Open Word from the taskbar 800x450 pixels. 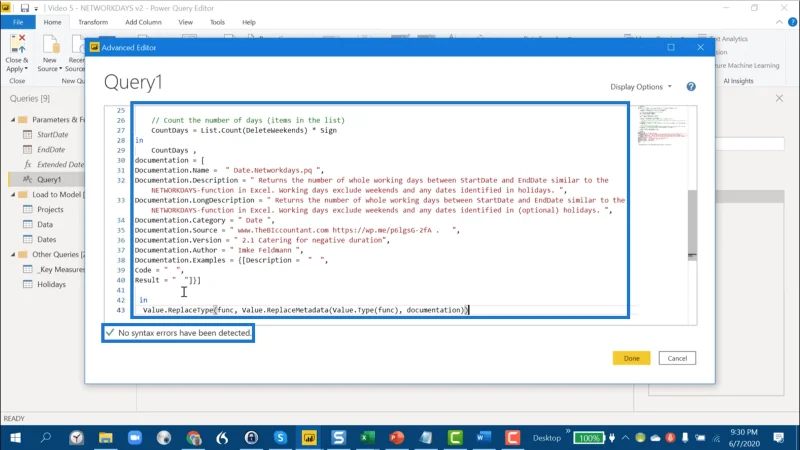(x=483, y=438)
